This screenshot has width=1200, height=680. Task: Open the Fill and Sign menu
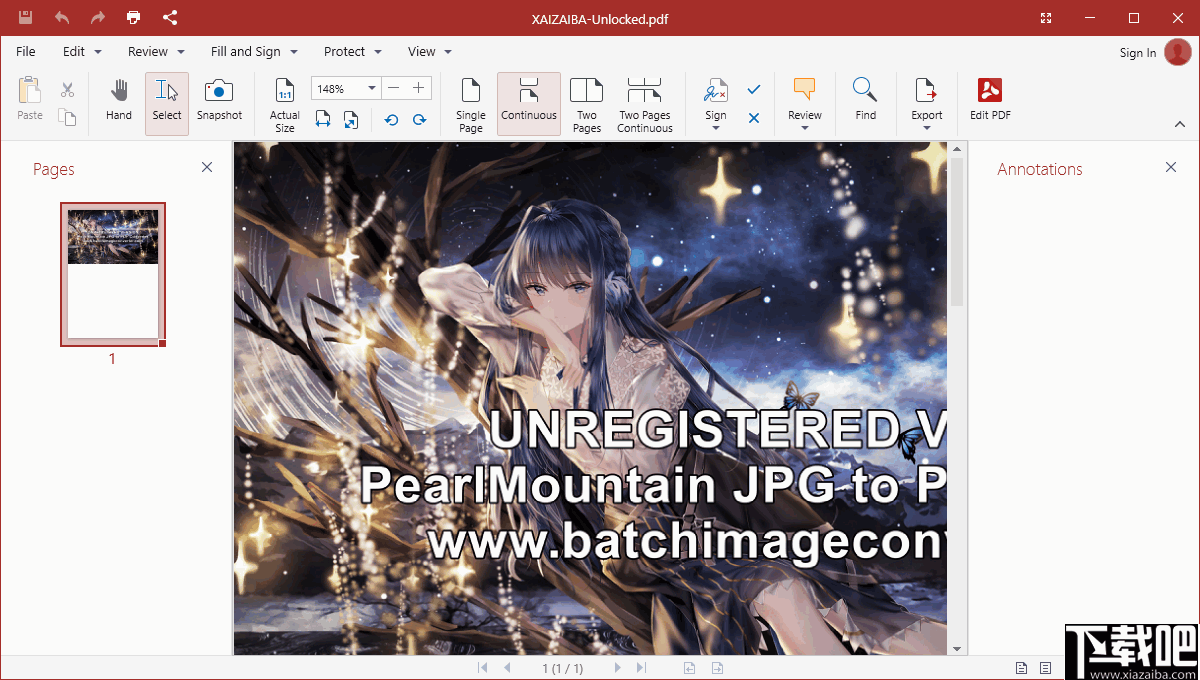click(x=245, y=51)
